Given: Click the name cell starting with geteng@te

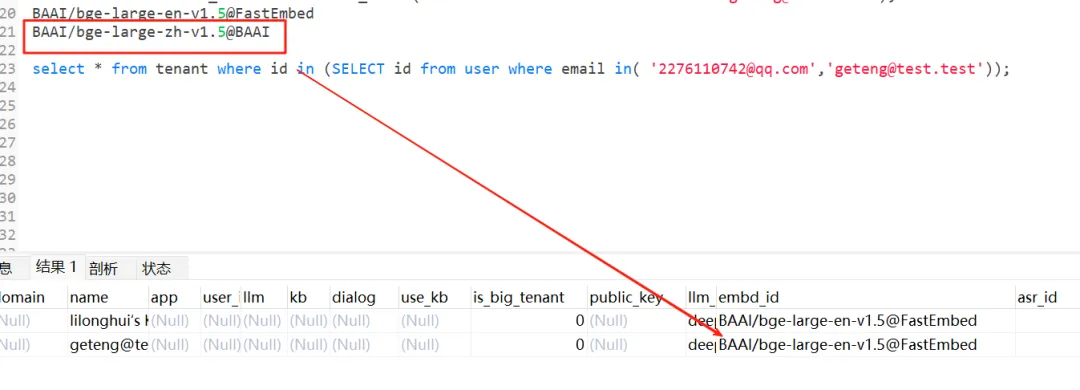Looking at the screenshot, I should coord(109,345).
